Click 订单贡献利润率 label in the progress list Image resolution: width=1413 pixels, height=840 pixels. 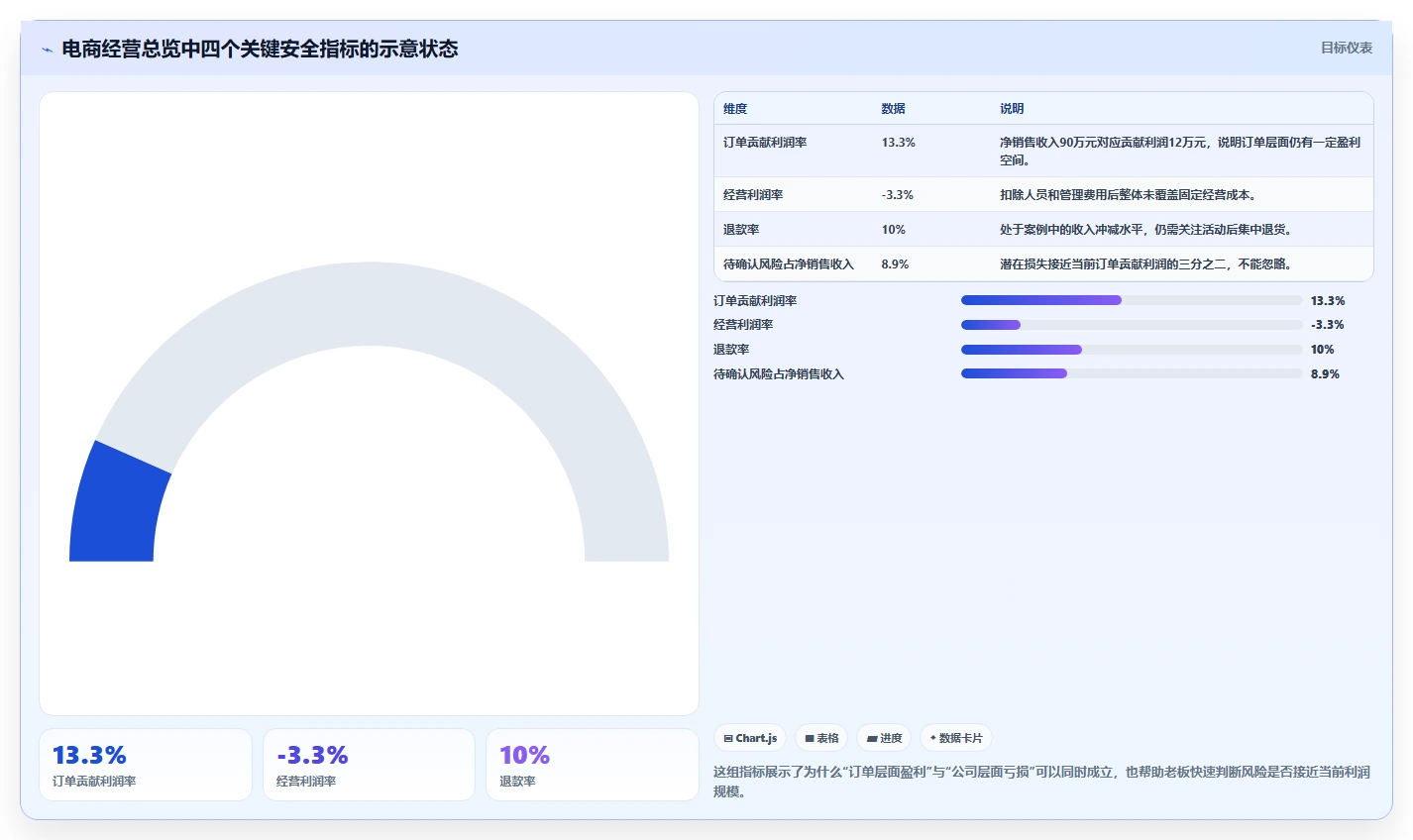pyautogui.click(x=755, y=301)
